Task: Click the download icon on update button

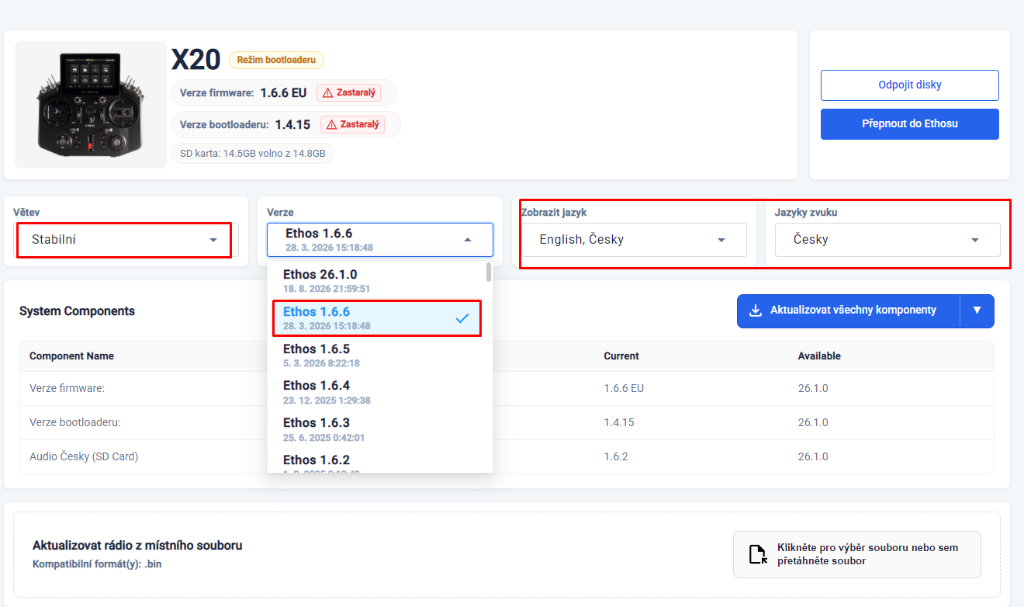Action: pos(755,310)
